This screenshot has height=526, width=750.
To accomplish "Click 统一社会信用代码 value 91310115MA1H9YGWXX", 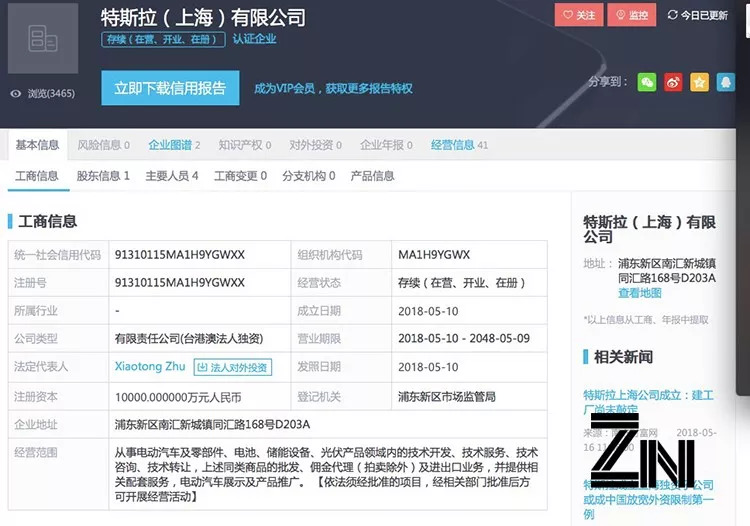I will (180, 255).
